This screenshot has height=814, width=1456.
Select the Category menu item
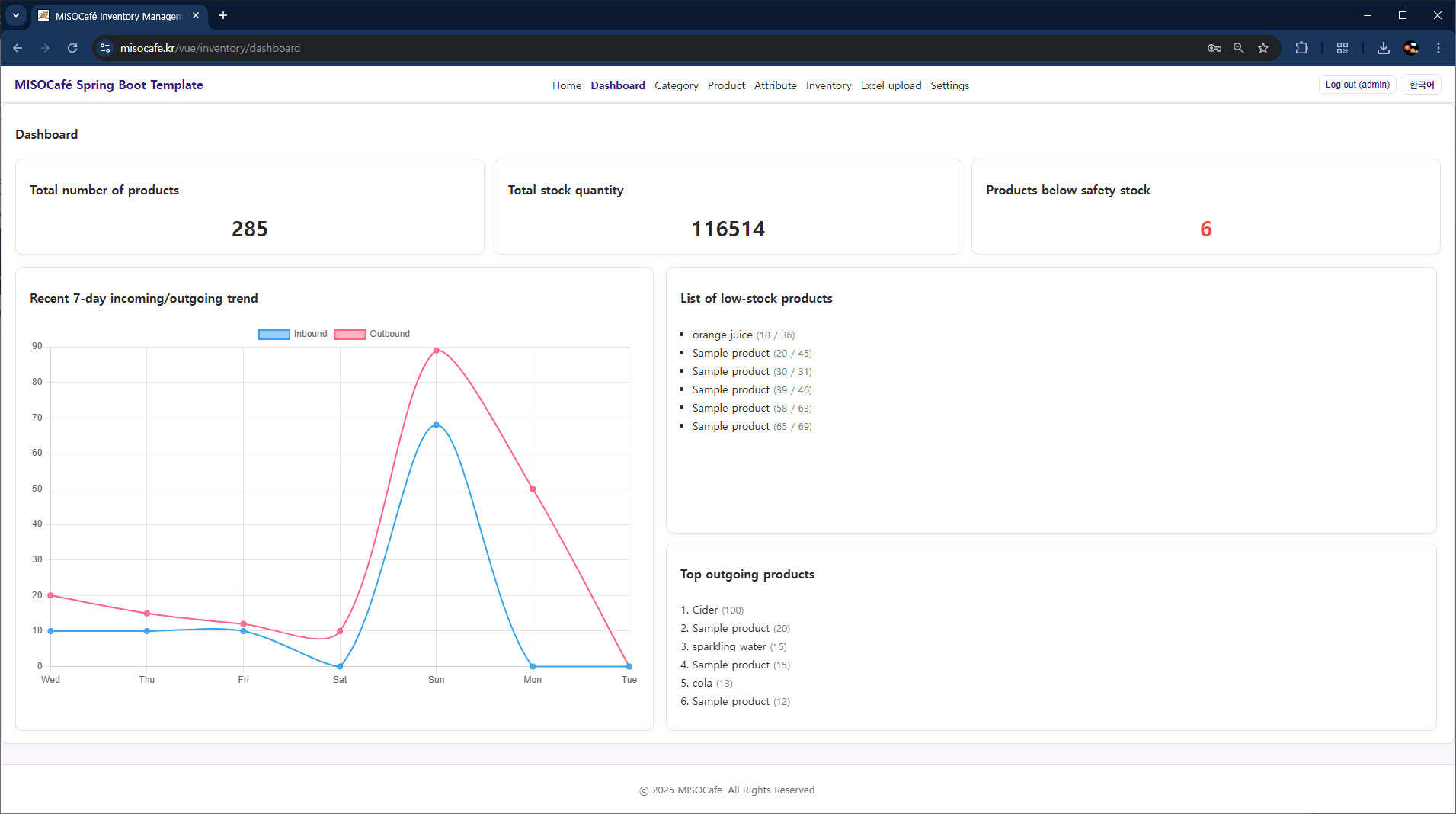(x=676, y=85)
